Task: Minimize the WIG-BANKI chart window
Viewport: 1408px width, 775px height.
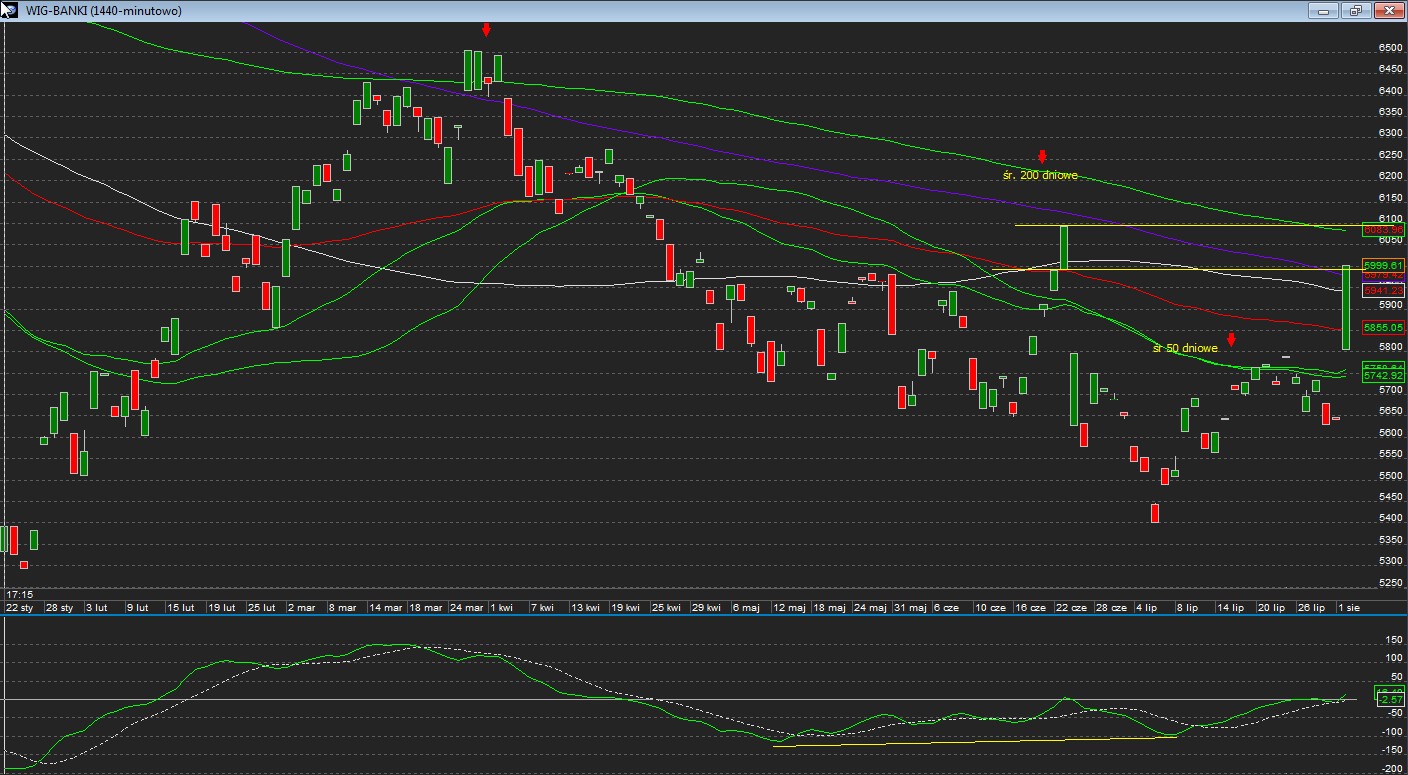Action: click(x=1323, y=10)
